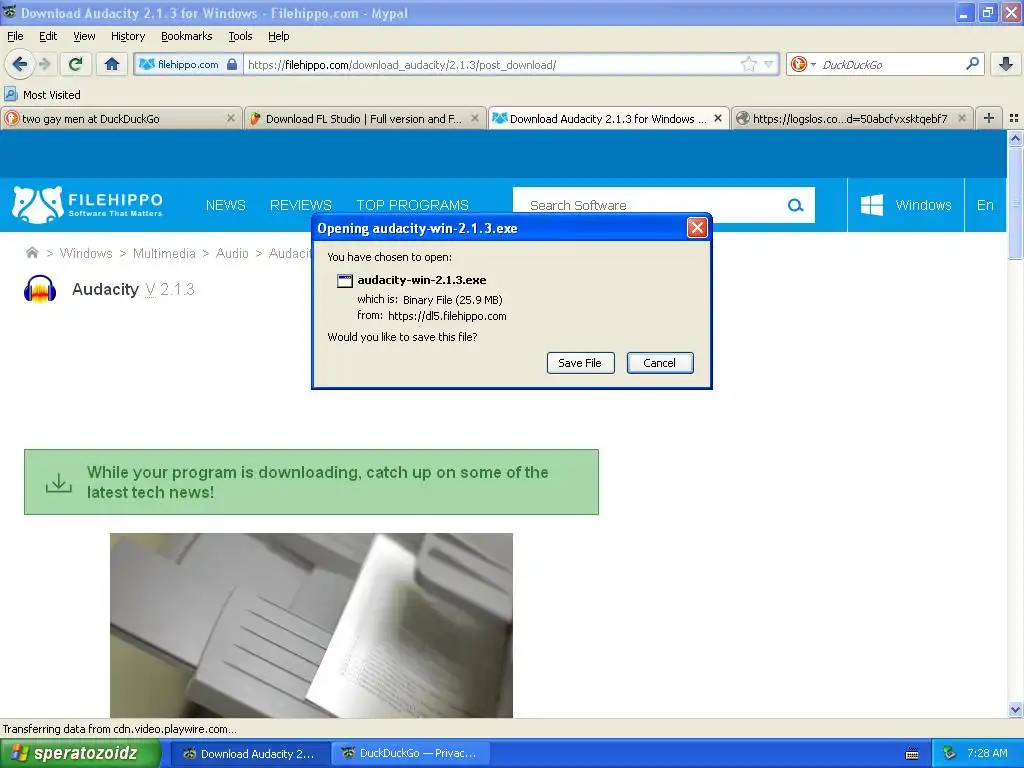Image resolution: width=1024 pixels, height=768 pixels.
Task: Open the REVIEWS section
Action: [300, 205]
